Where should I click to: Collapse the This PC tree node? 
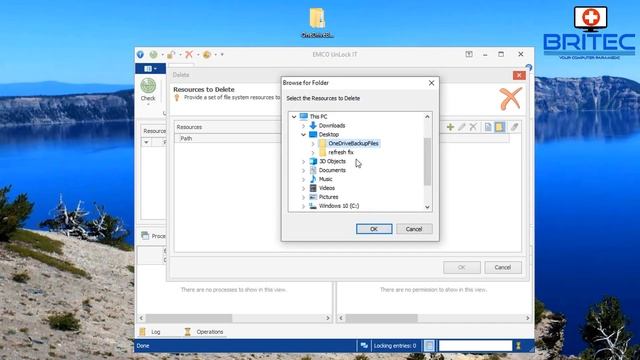tap(294, 117)
